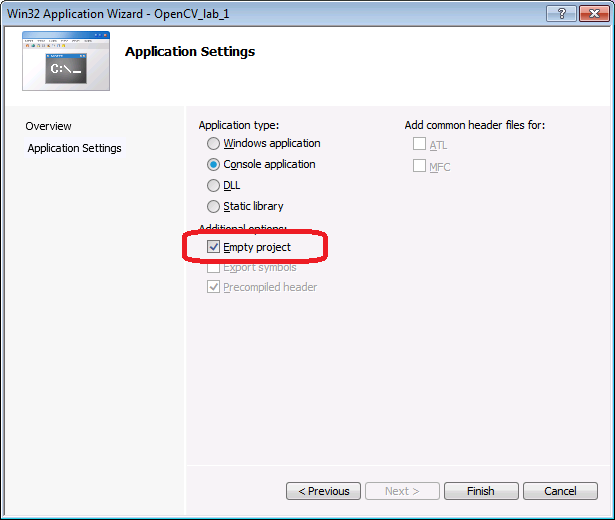Toggle the Empty project checkbox
Screen dimensions: 615x520
(213, 247)
